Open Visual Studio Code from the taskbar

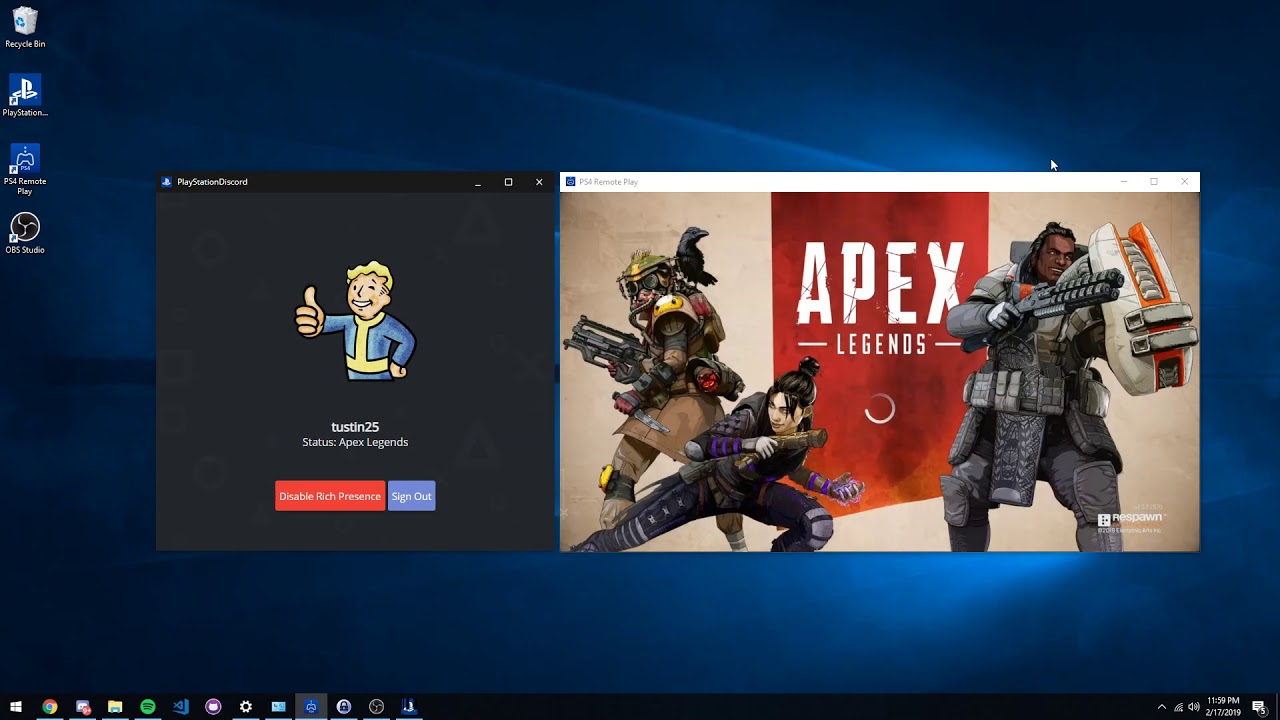click(180, 707)
